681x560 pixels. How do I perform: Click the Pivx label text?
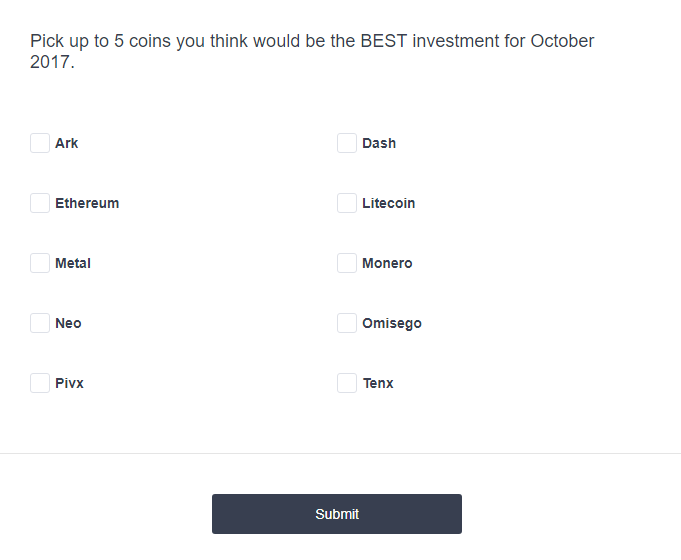tap(69, 383)
